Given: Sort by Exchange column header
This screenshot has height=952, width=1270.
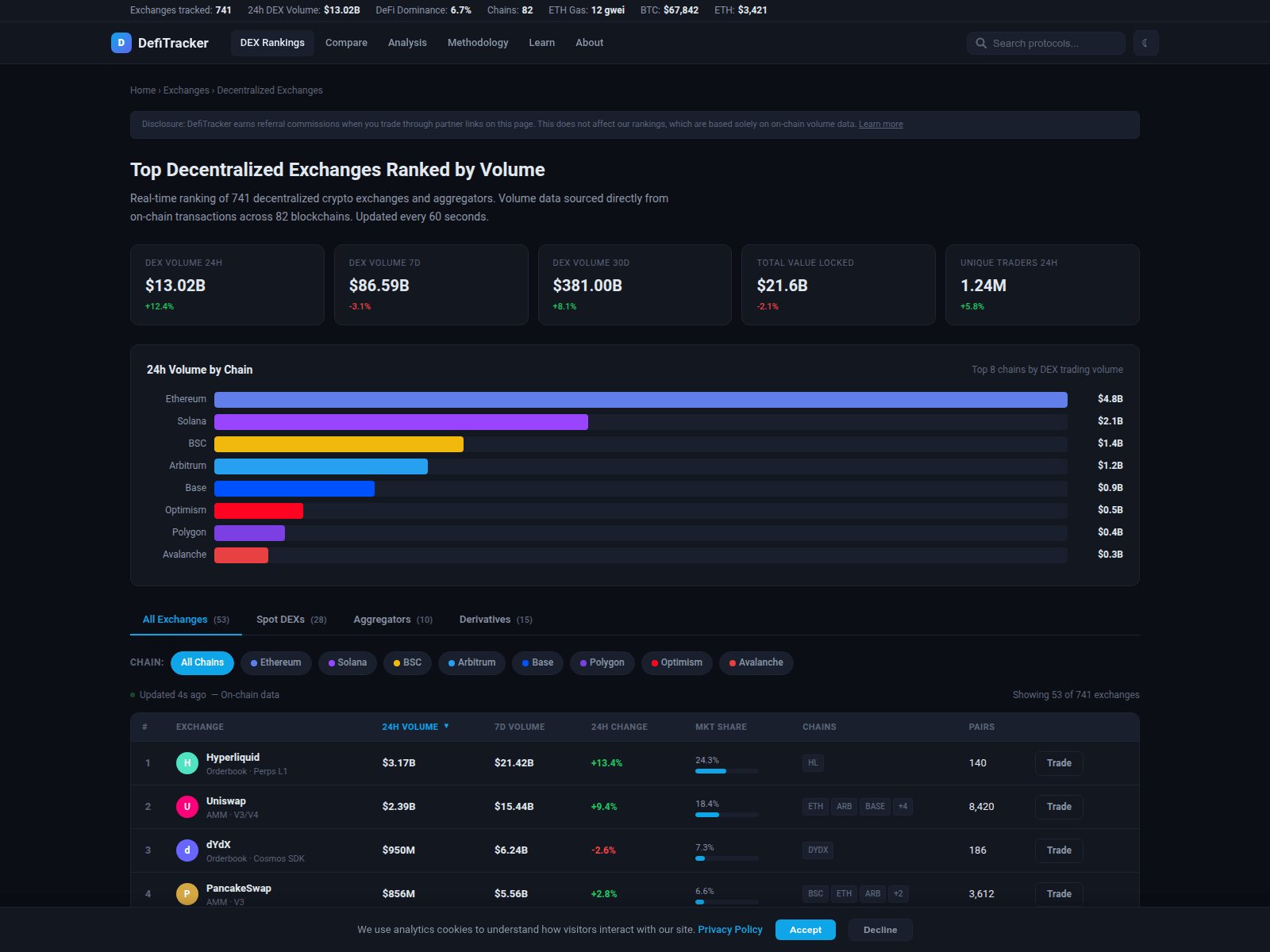Looking at the screenshot, I should pyautogui.click(x=200, y=727).
